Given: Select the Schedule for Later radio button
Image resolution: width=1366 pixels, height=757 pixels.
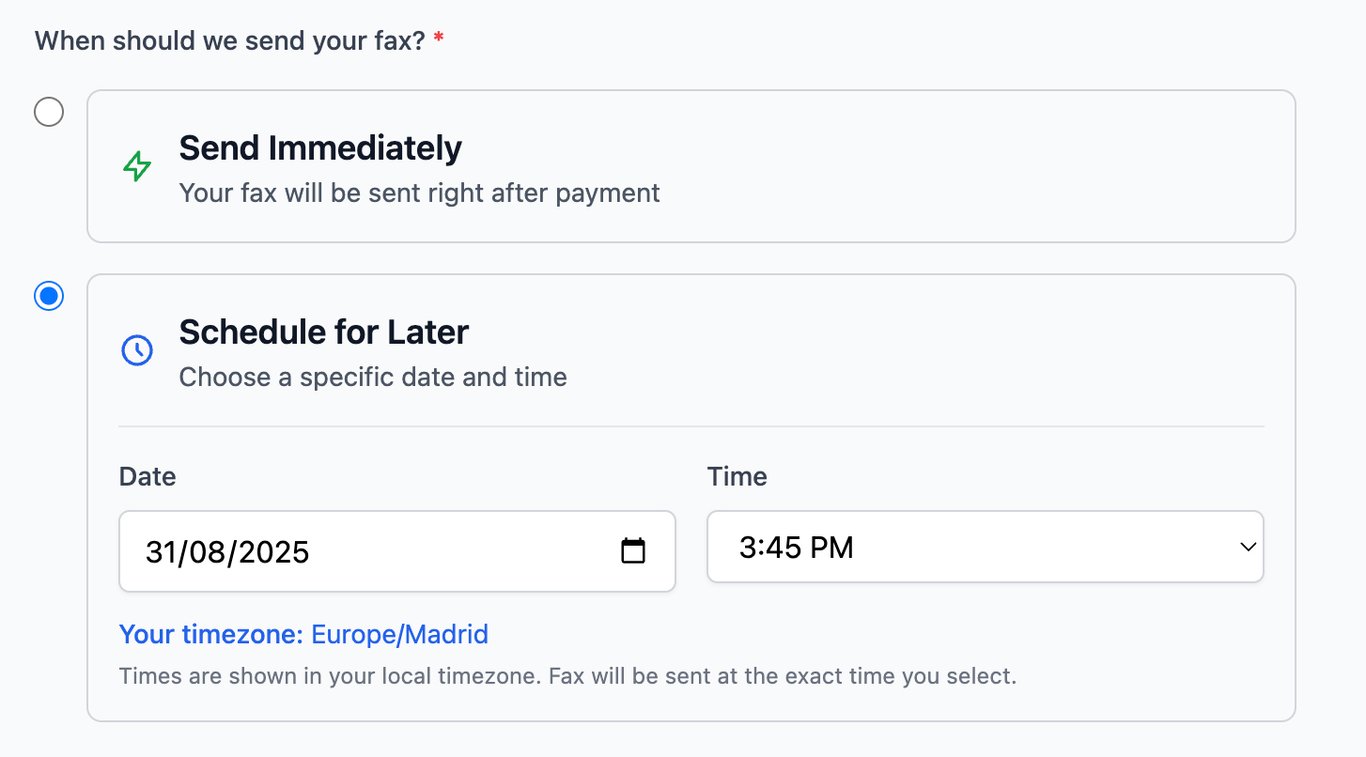Looking at the screenshot, I should (x=49, y=296).
